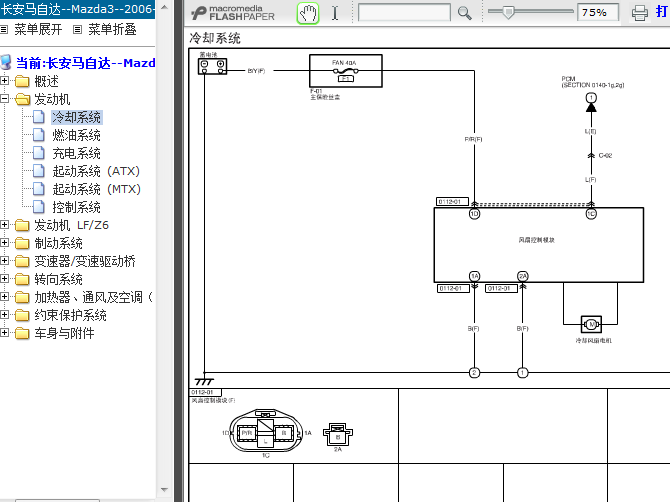Click the magnifier search icon
The image size is (670, 502).
coord(464,13)
